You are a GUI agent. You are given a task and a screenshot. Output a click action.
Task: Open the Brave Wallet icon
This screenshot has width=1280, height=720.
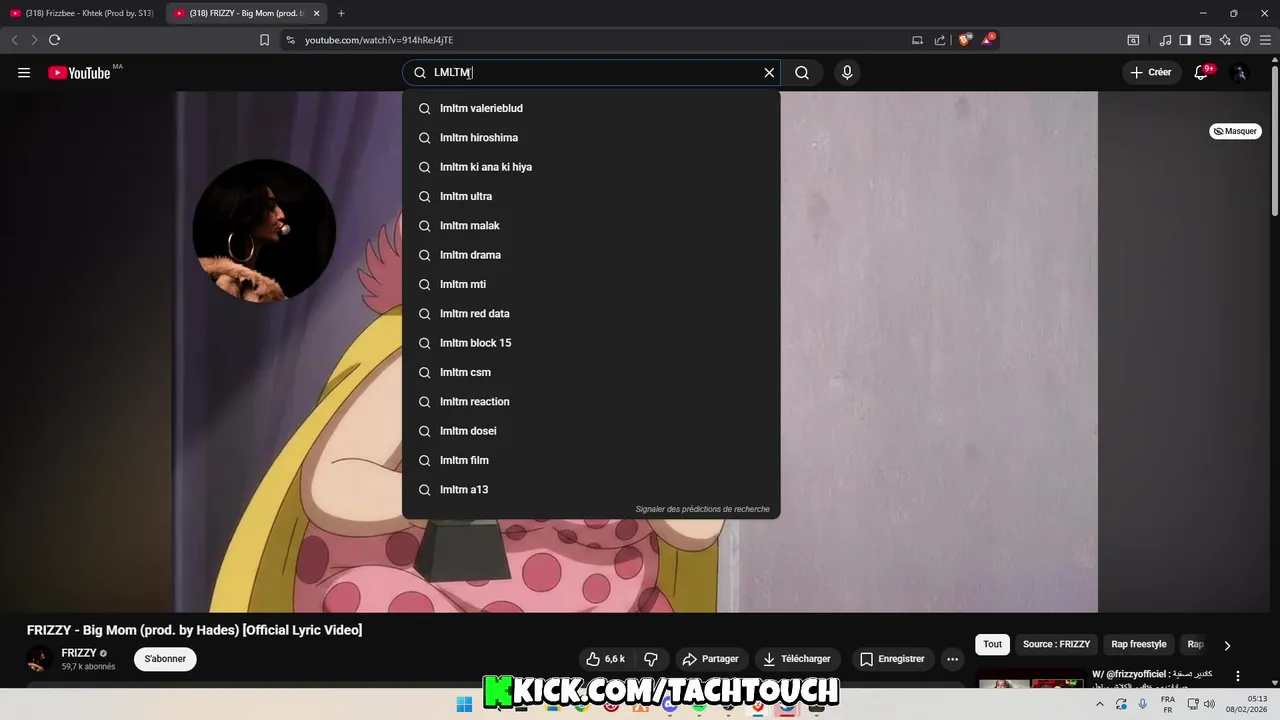[1205, 40]
